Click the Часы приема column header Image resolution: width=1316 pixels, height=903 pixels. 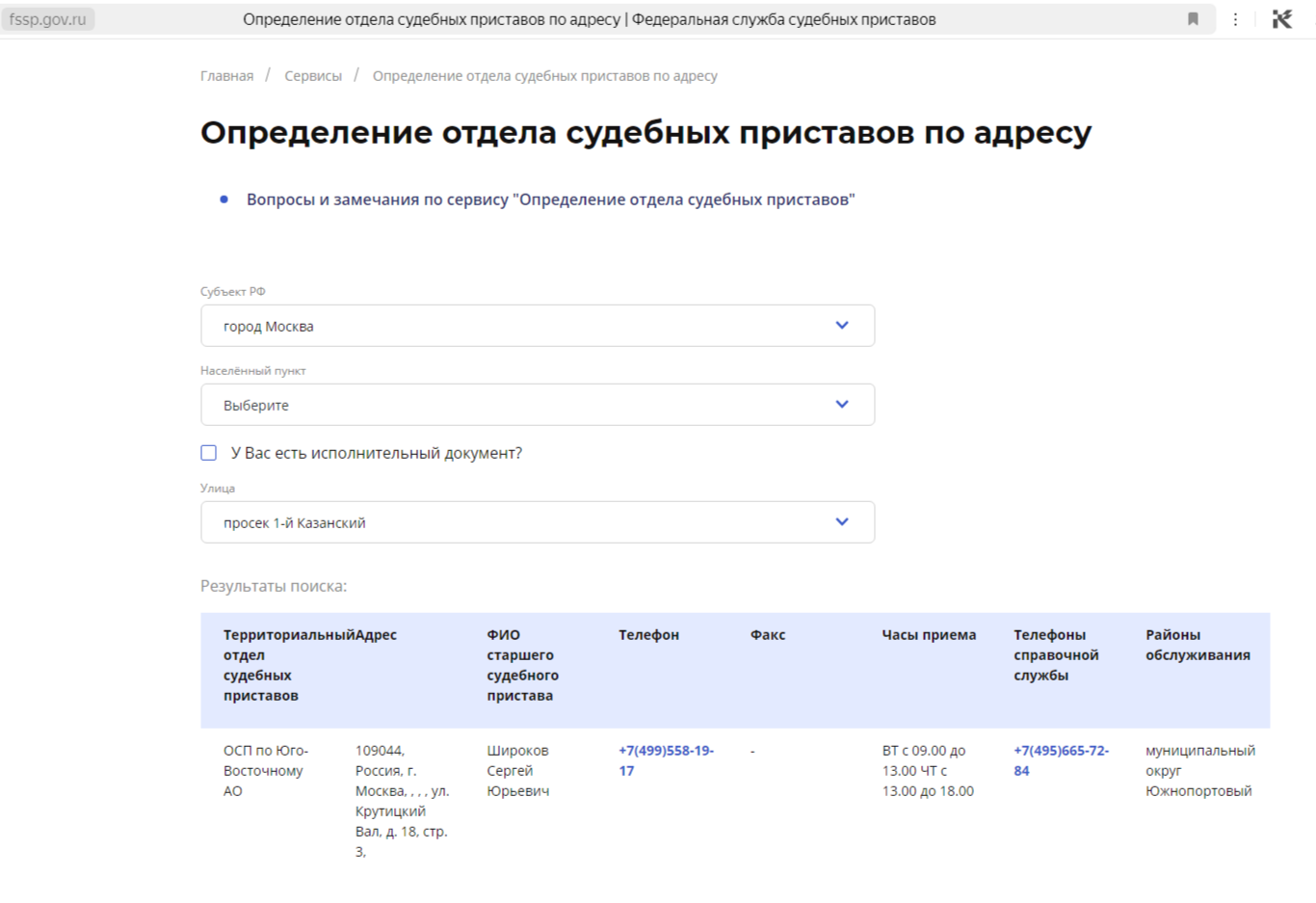[x=929, y=635]
